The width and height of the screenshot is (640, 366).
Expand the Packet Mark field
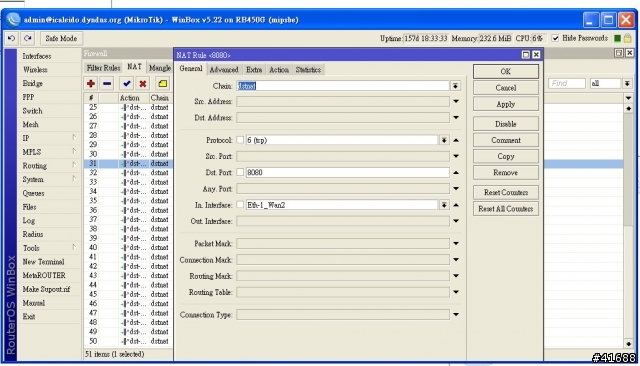(x=456, y=244)
